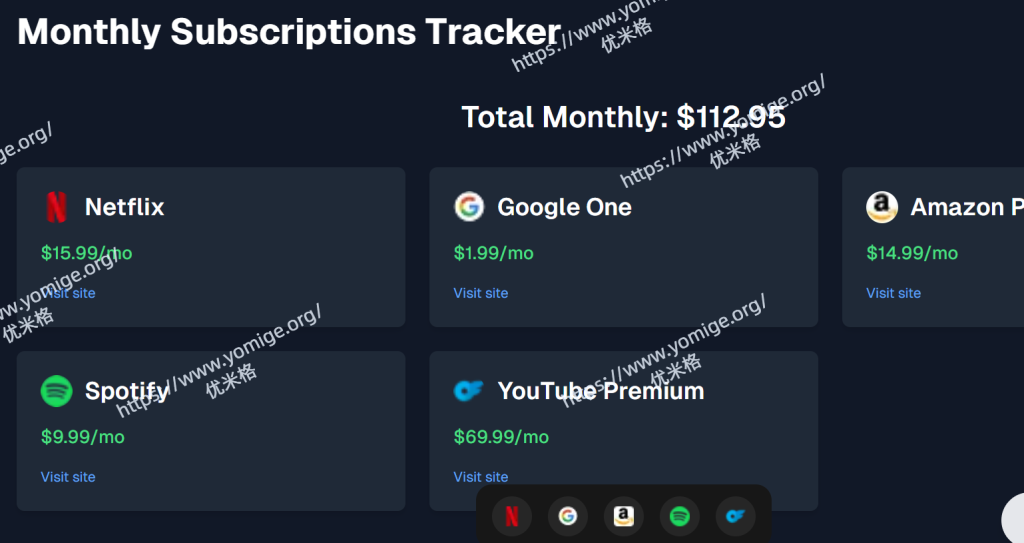Click the Google logo in the Google One card
Screen dimensions: 1024x543
click(469, 207)
